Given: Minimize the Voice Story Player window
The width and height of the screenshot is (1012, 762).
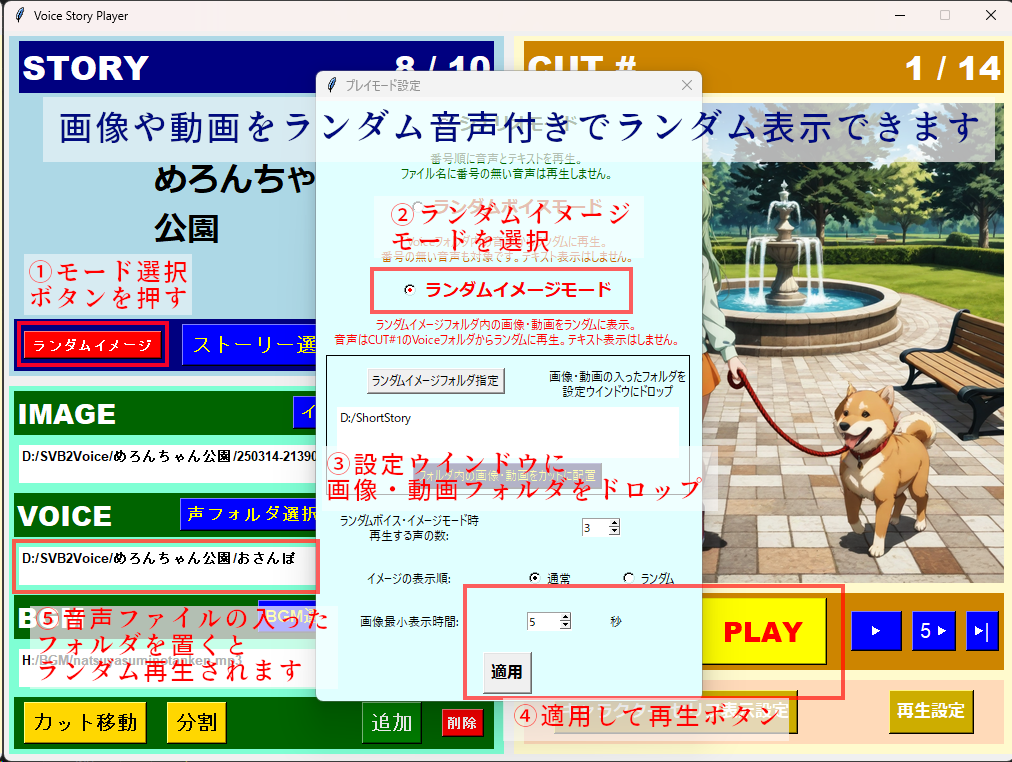Looking at the screenshot, I should point(900,15).
